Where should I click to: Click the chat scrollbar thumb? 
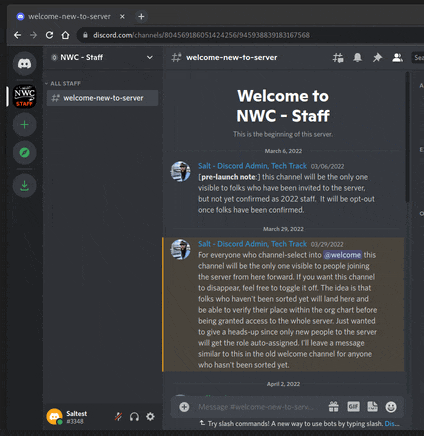click(x=407, y=137)
